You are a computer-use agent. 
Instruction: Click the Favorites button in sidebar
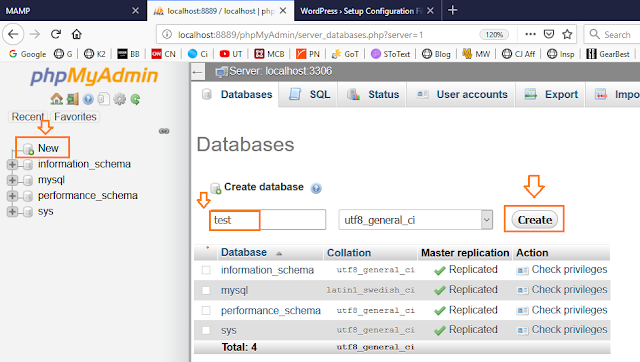[x=75, y=117]
